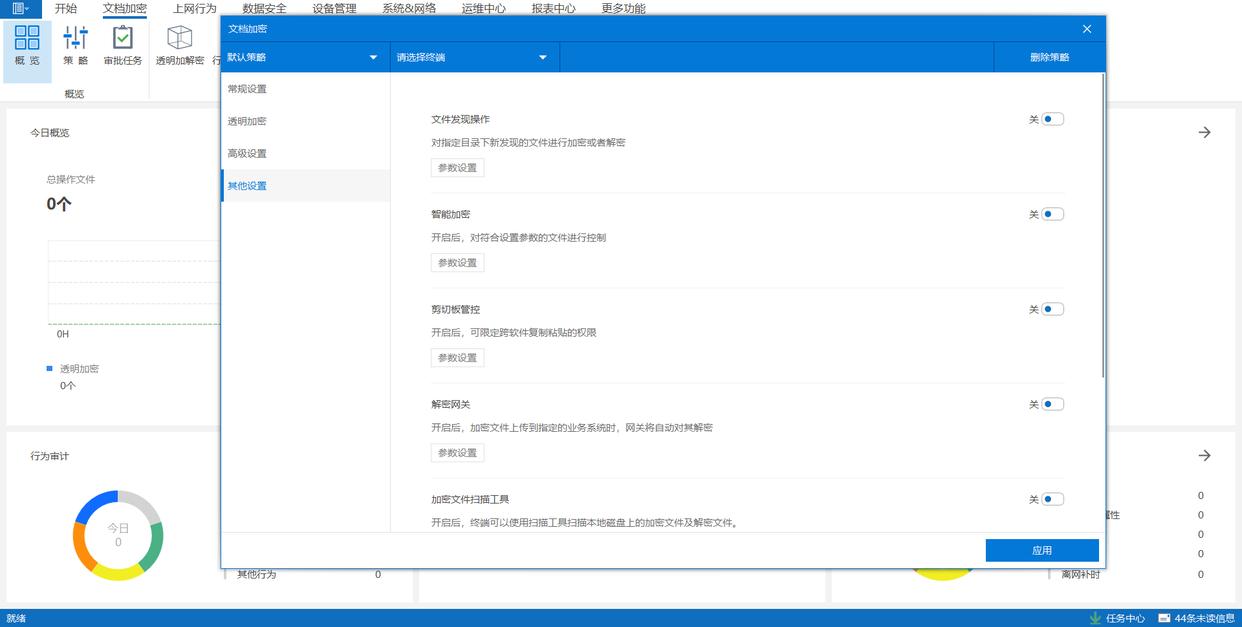Open 任务中心 in the status bar
The image size is (1242, 627).
click(1117, 618)
